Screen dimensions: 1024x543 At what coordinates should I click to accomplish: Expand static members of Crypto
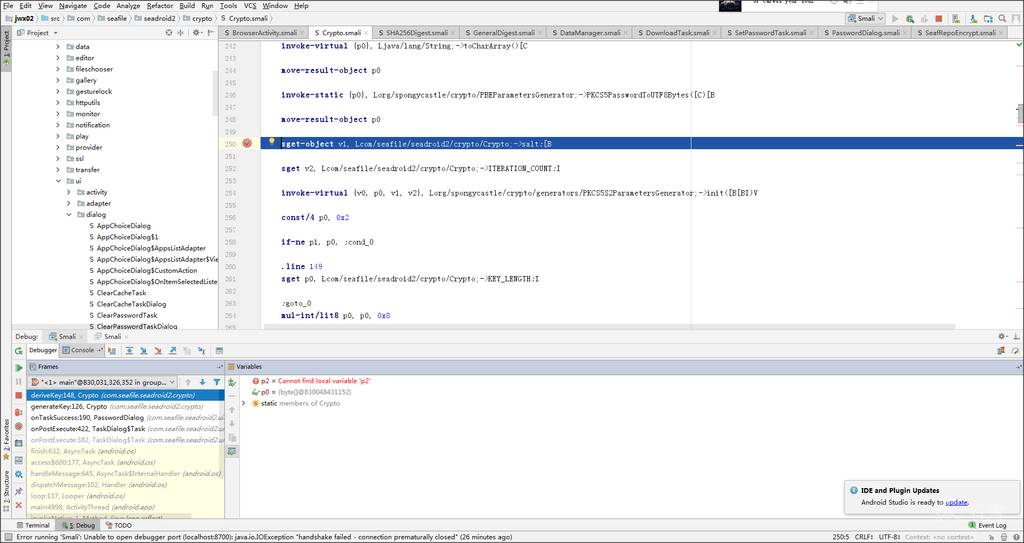pyautogui.click(x=243, y=403)
